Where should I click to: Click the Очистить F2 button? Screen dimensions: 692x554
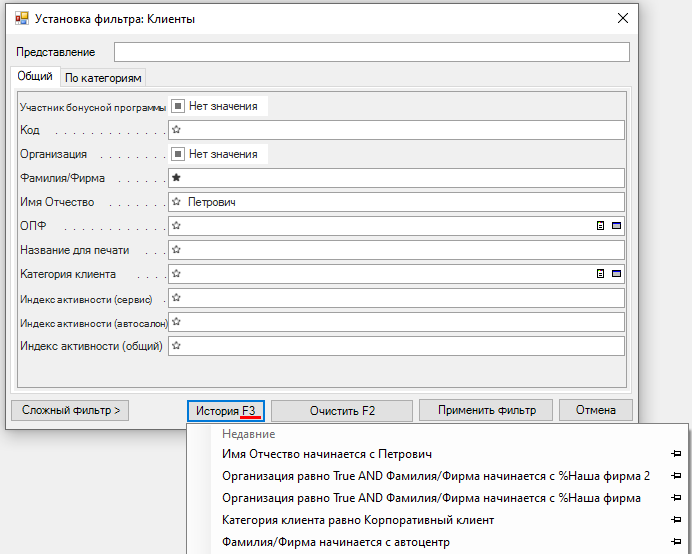pos(341,410)
